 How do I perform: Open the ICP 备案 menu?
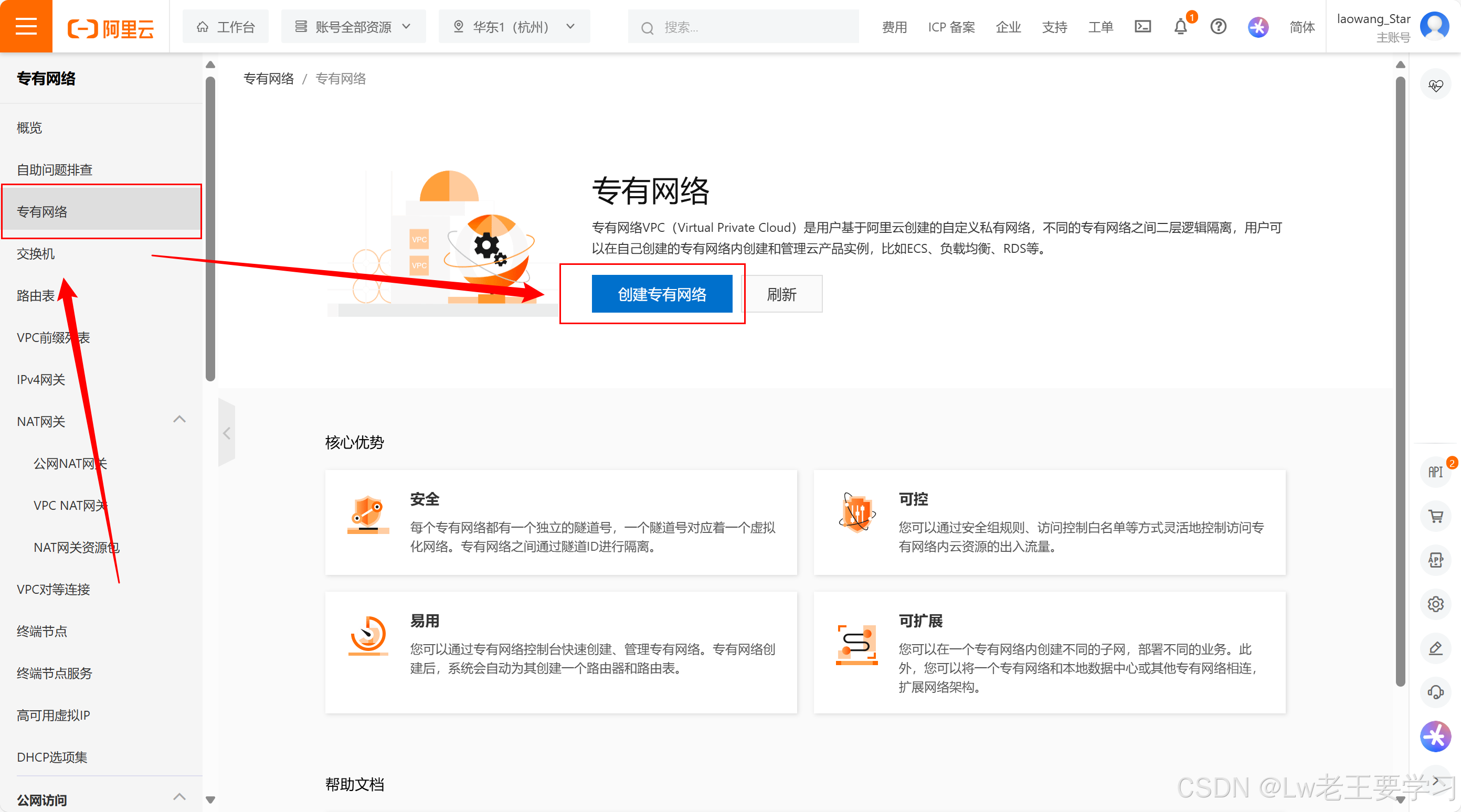click(x=951, y=27)
